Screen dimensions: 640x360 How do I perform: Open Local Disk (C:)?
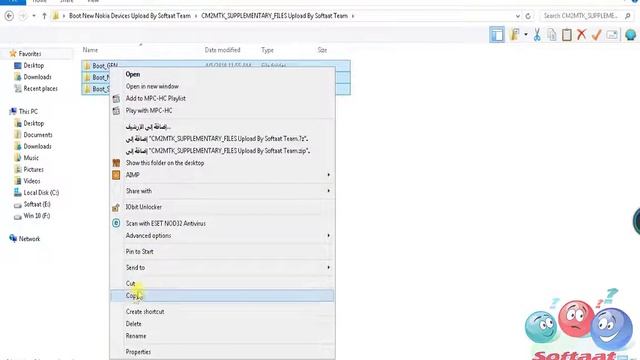point(41,192)
